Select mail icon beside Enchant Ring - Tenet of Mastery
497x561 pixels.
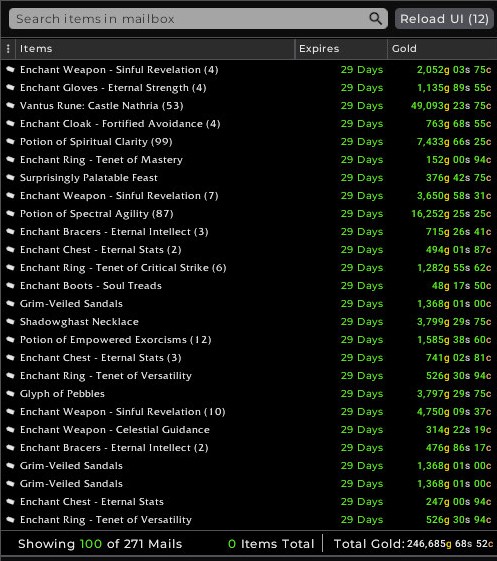[10, 160]
